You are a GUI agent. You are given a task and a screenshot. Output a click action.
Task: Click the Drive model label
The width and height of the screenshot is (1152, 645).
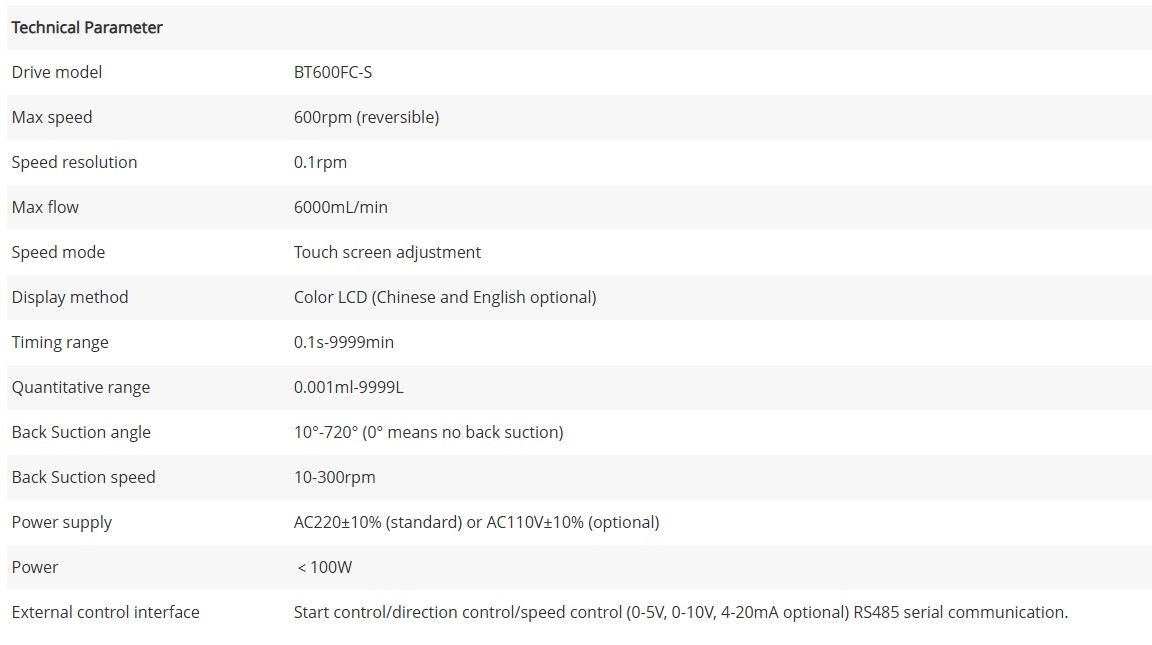pos(57,72)
